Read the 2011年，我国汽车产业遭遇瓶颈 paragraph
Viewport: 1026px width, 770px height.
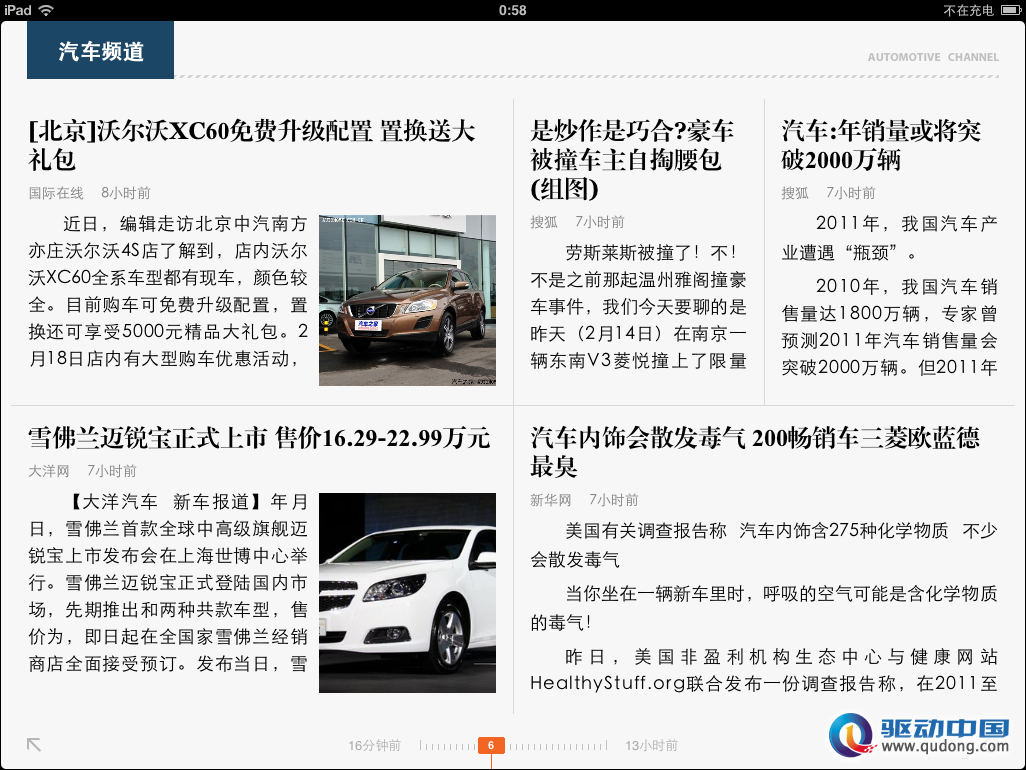pos(889,237)
